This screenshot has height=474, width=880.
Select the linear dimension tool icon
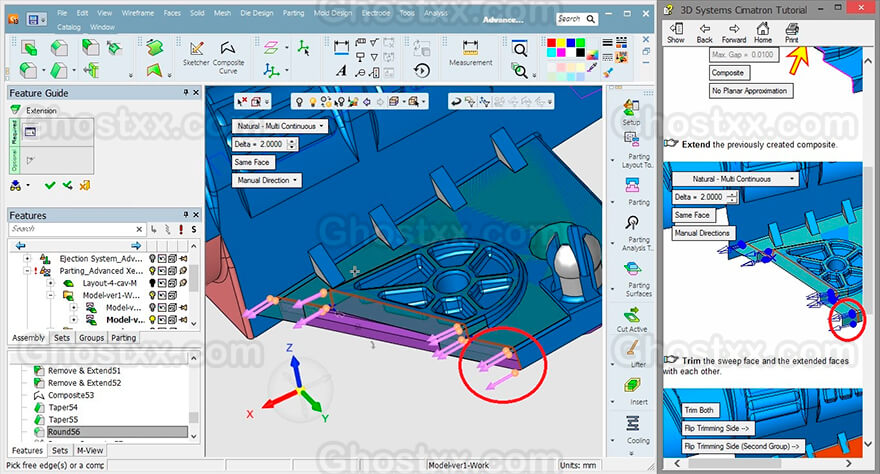tap(341, 47)
